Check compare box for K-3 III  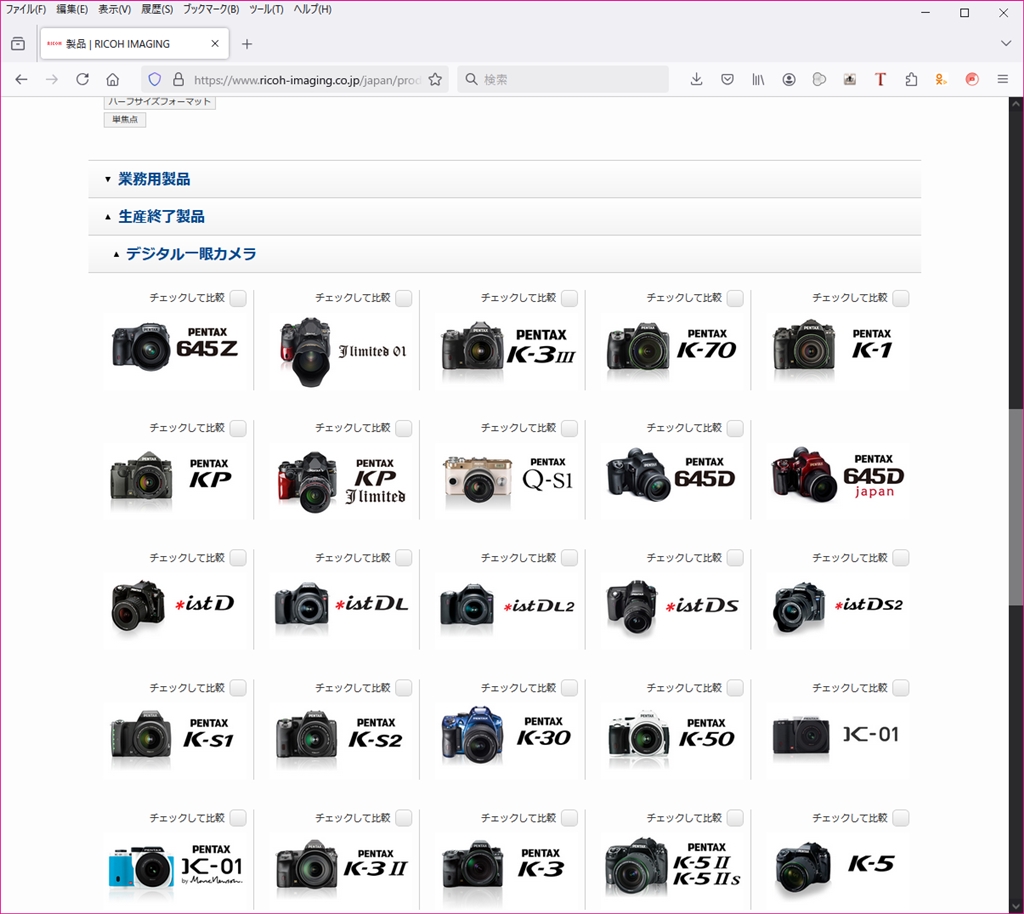pos(569,298)
